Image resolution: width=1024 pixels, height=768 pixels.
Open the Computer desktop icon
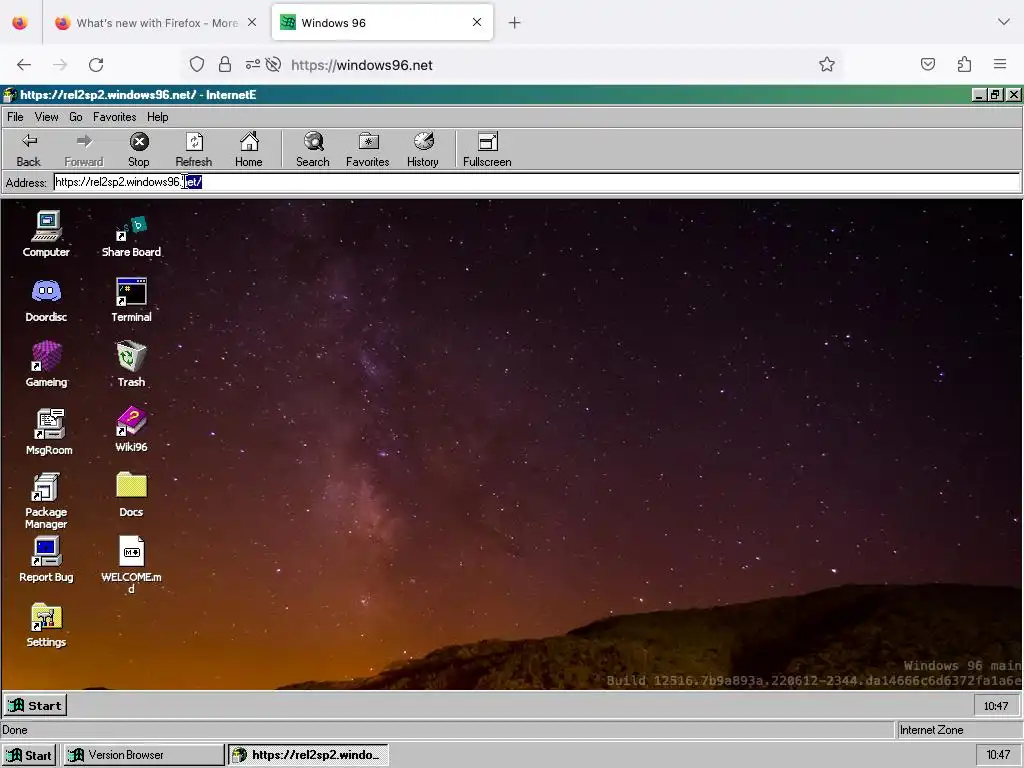tap(46, 234)
